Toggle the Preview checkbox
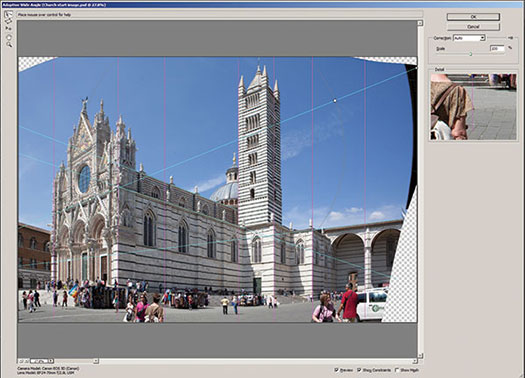Viewport: 525px width, 378px height. (x=336, y=370)
